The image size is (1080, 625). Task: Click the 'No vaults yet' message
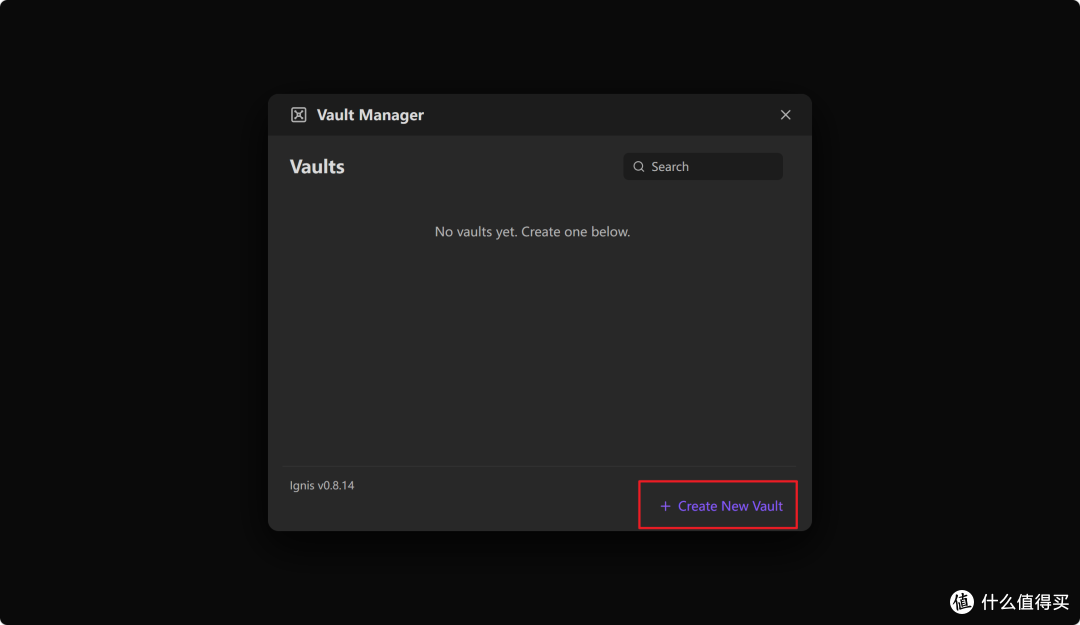click(x=532, y=232)
